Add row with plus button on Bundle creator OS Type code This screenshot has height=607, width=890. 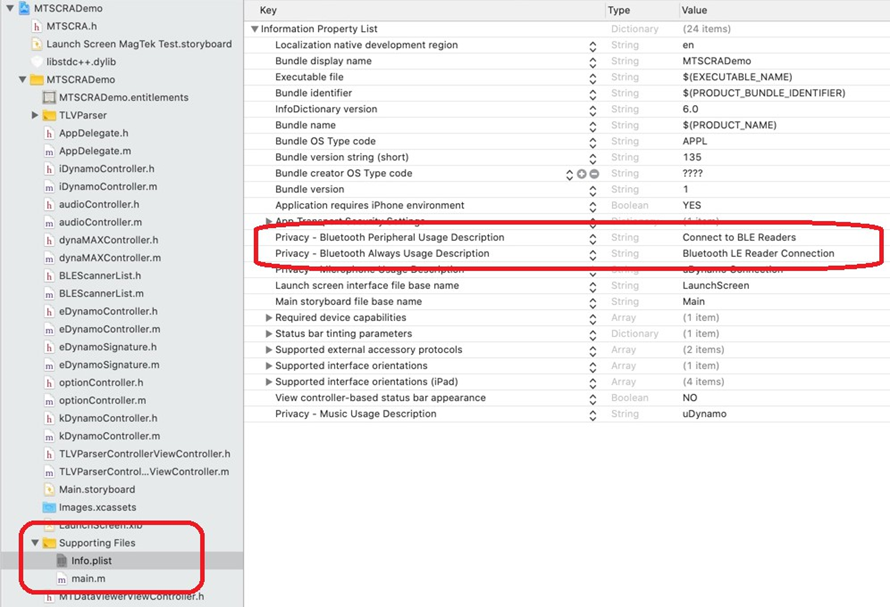click(x=582, y=174)
